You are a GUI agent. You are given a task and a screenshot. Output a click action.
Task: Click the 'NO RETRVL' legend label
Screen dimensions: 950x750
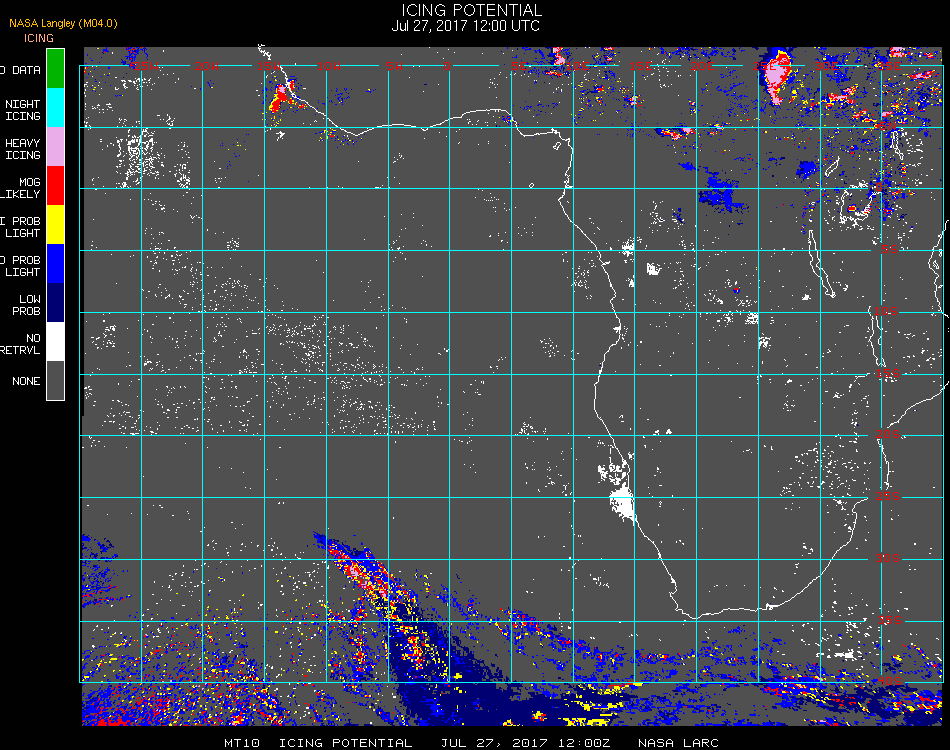click(x=21, y=344)
